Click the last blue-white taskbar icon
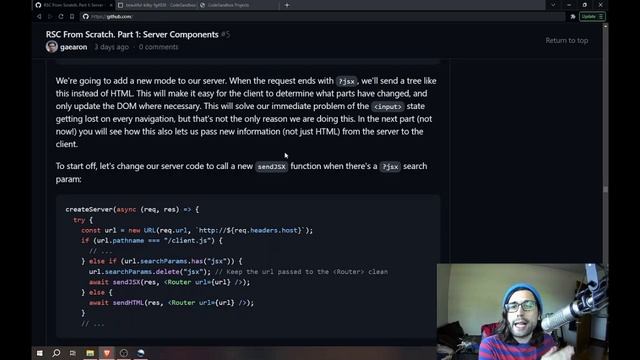The height and width of the screenshot is (360, 640). (x=141, y=353)
